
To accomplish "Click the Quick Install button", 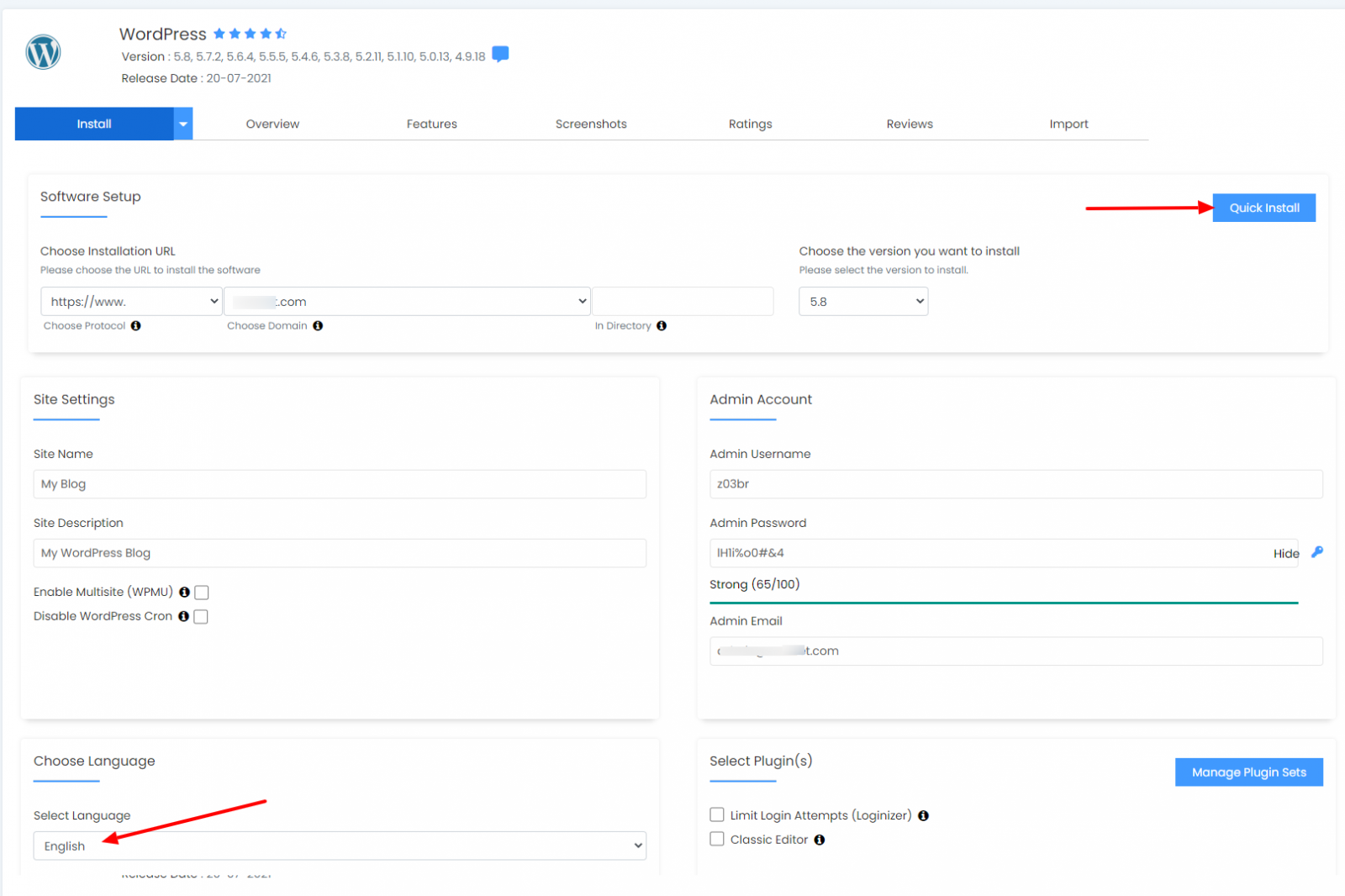I will 1264,208.
